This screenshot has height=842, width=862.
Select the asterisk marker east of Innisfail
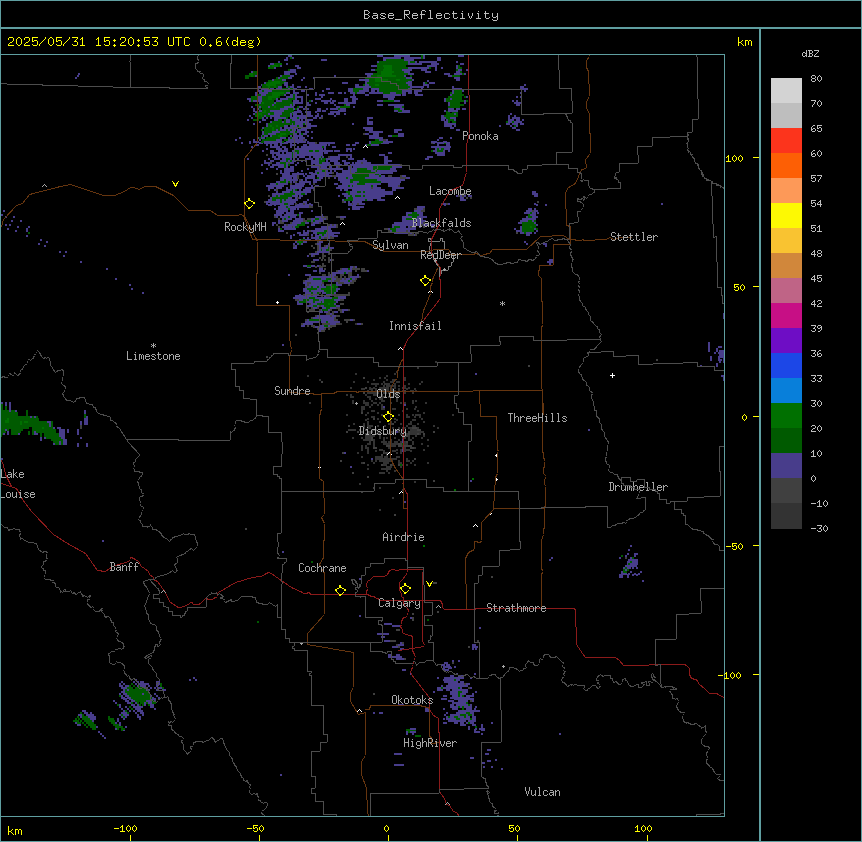pos(502,303)
